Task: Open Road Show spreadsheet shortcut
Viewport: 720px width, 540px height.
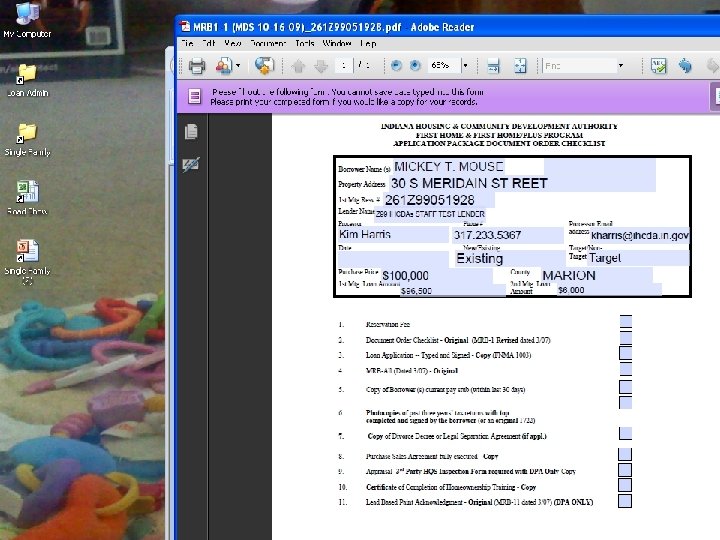Action: tap(27, 198)
